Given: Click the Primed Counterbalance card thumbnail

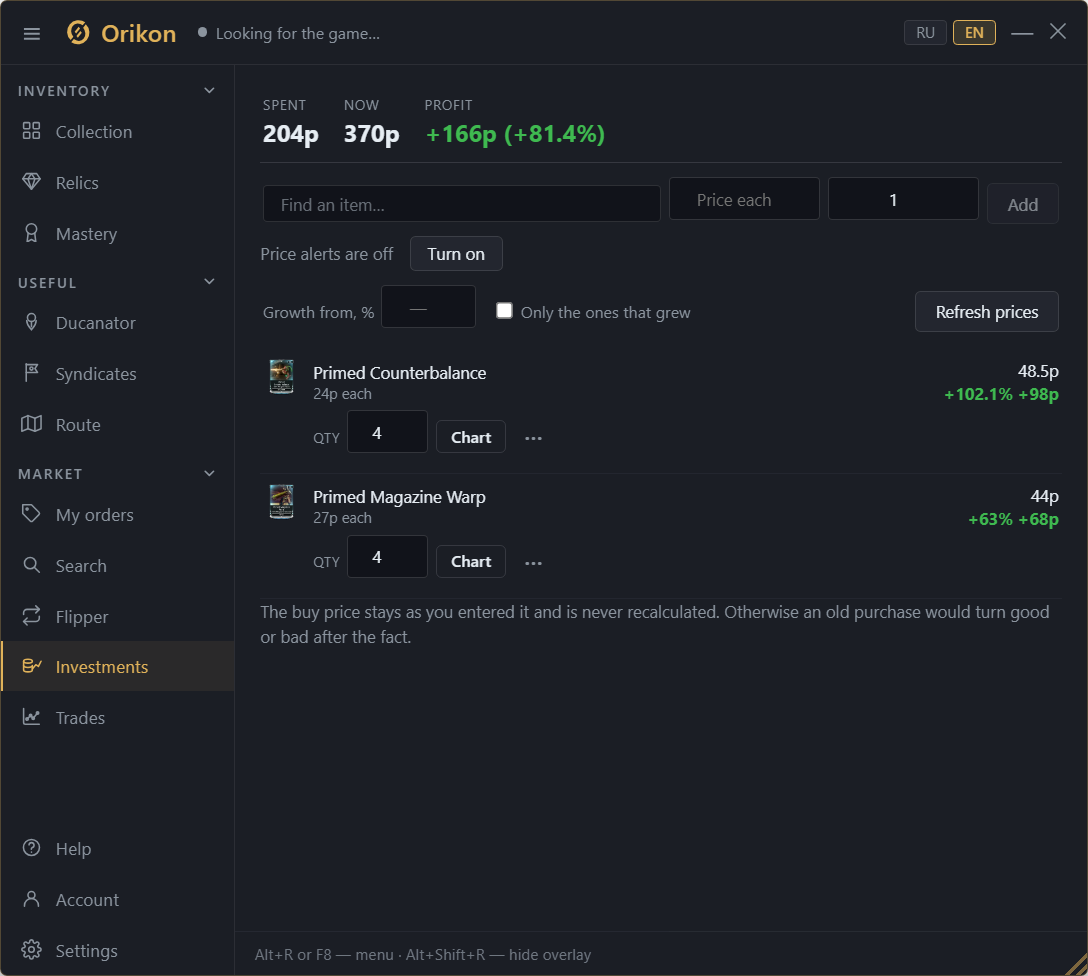Looking at the screenshot, I should point(281,377).
